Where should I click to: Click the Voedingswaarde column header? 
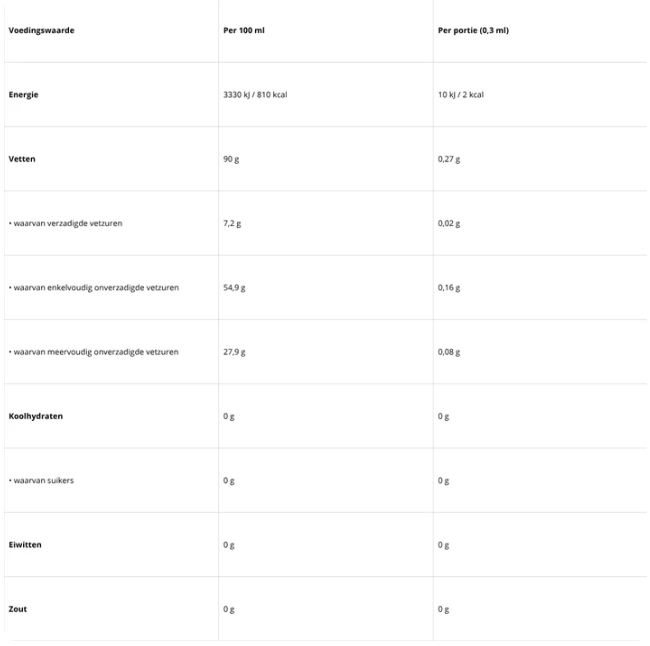pos(41,30)
